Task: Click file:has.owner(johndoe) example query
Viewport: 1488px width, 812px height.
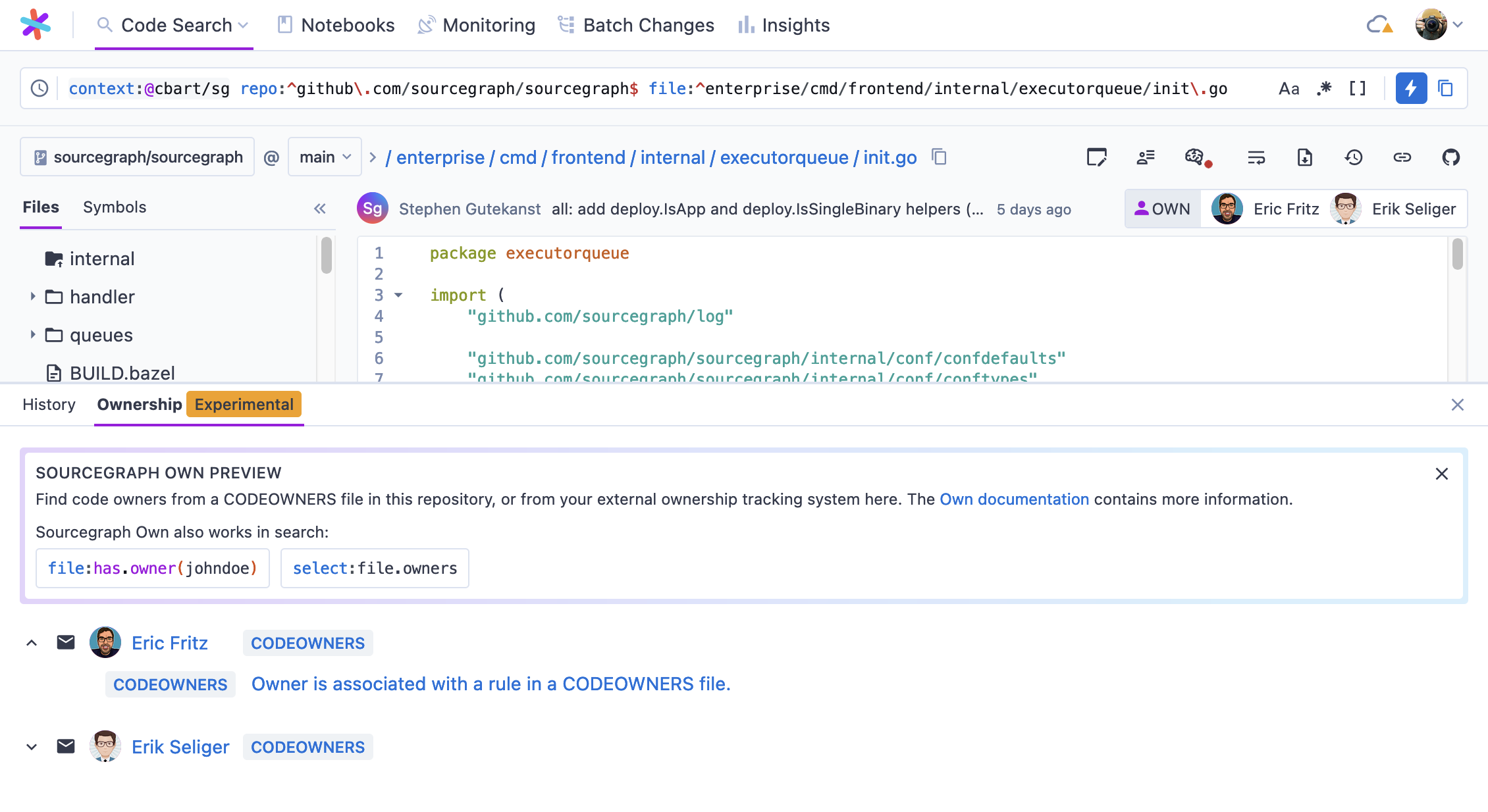Action: 152,568
